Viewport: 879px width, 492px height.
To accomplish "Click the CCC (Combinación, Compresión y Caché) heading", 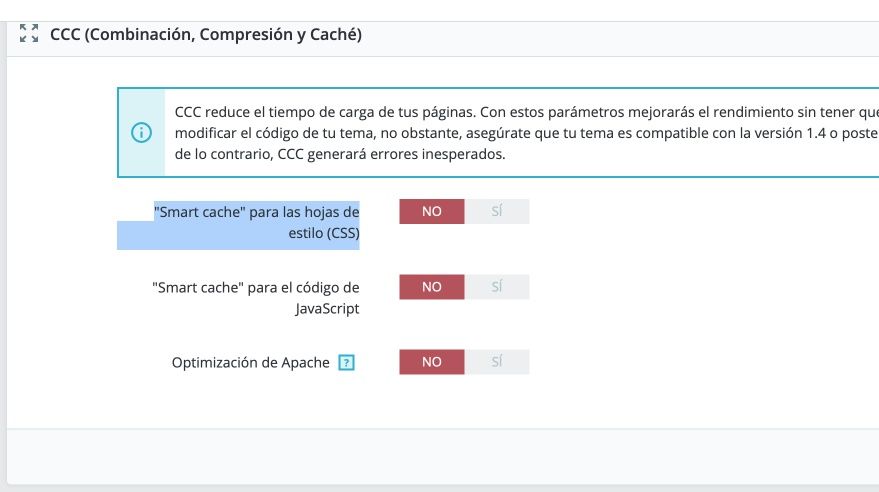I will pos(206,34).
